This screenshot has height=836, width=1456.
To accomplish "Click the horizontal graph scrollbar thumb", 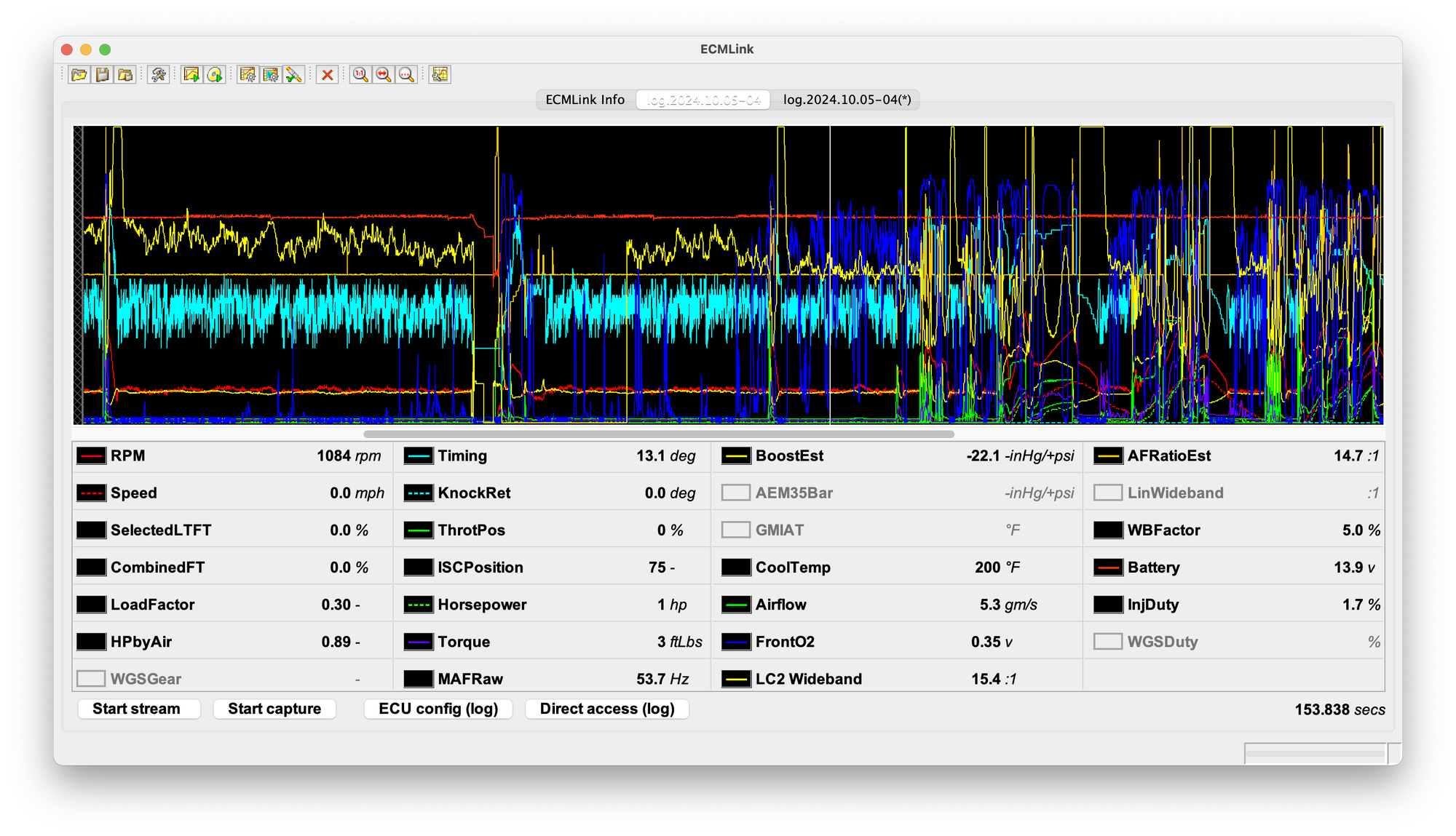I will pyautogui.click(x=659, y=434).
